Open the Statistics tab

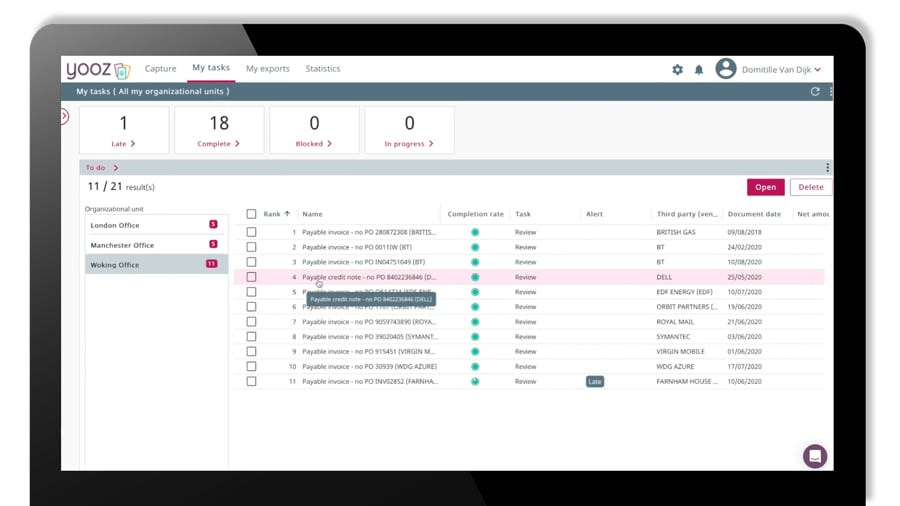pos(323,68)
